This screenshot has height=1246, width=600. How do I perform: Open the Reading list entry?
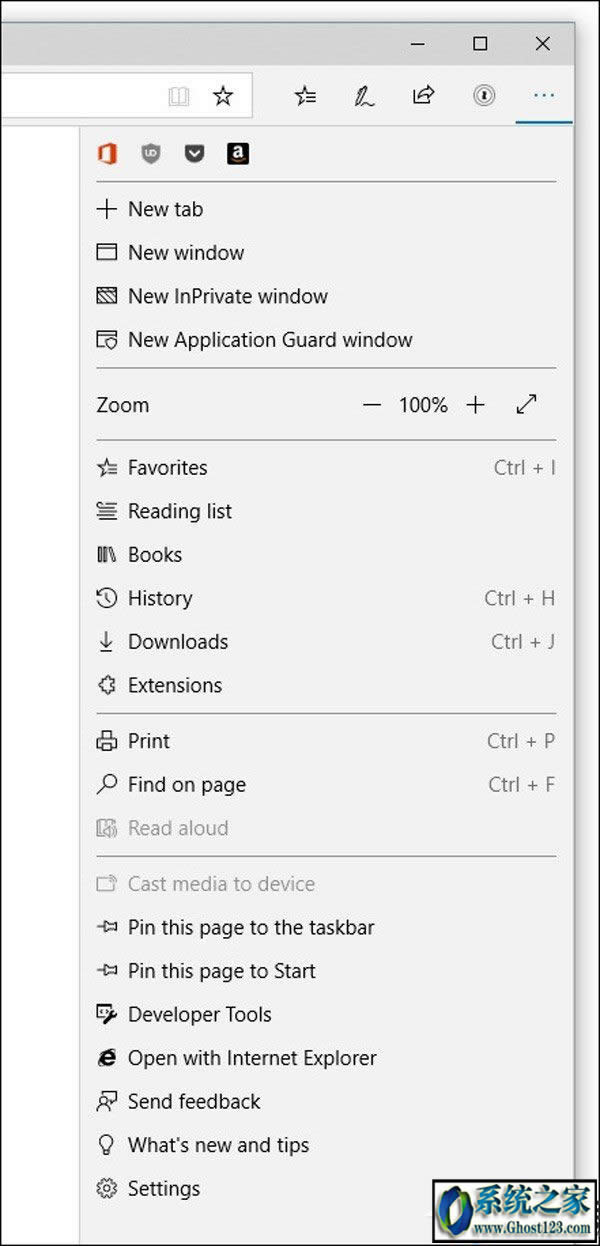click(x=179, y=511)
